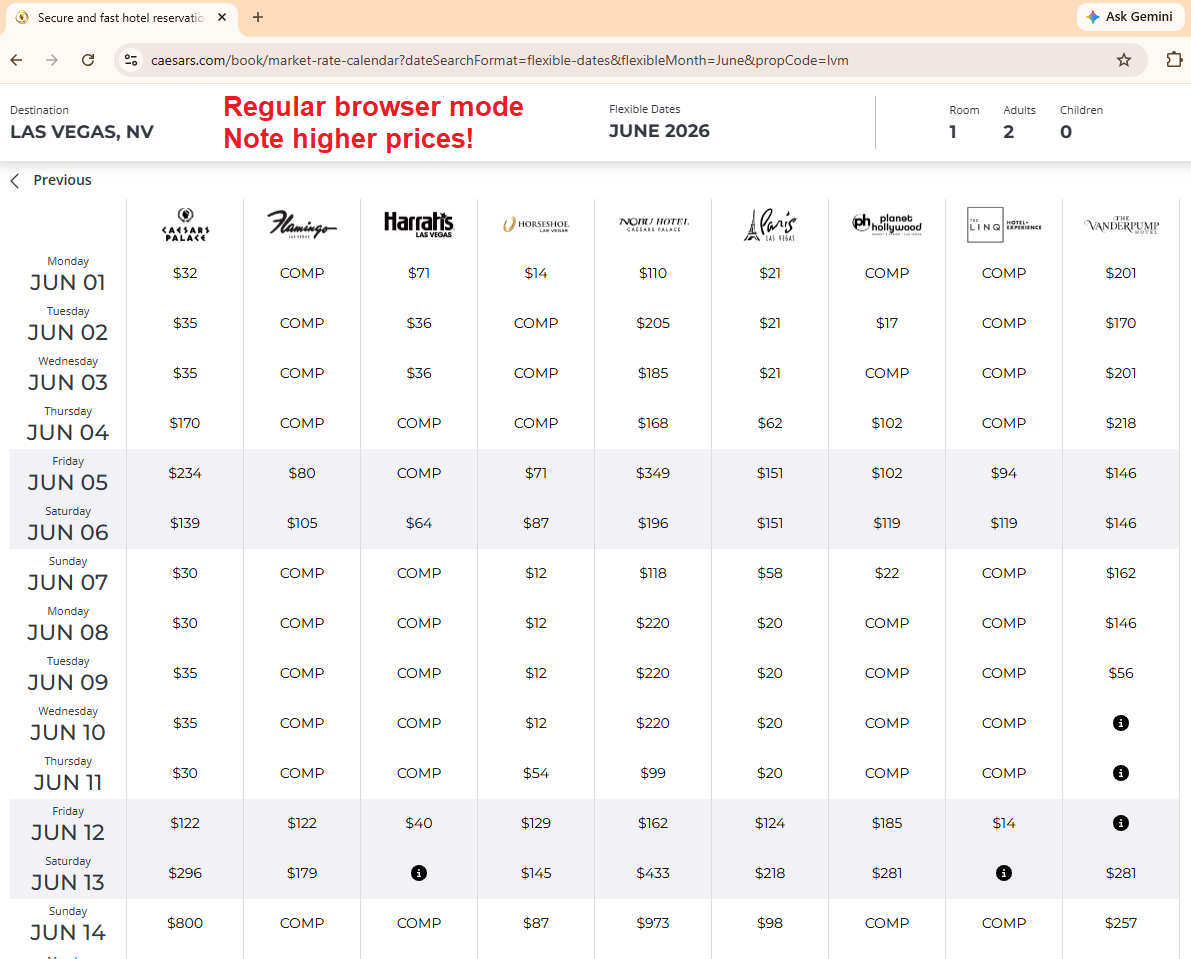Change the Adults count value
Screen dimensions: 1191x959
(x=1008, y=131)
